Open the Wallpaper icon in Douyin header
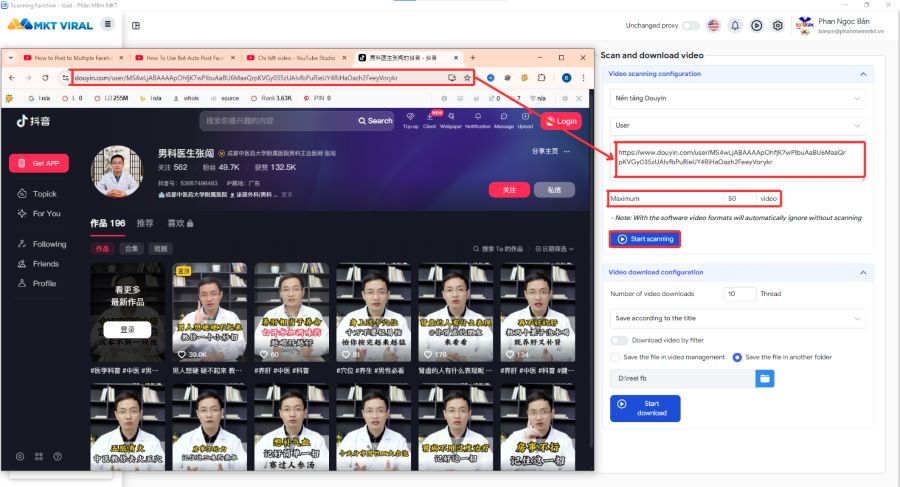Image resolution: width=900 pixels, height=487 pixels. click(451, 120)
